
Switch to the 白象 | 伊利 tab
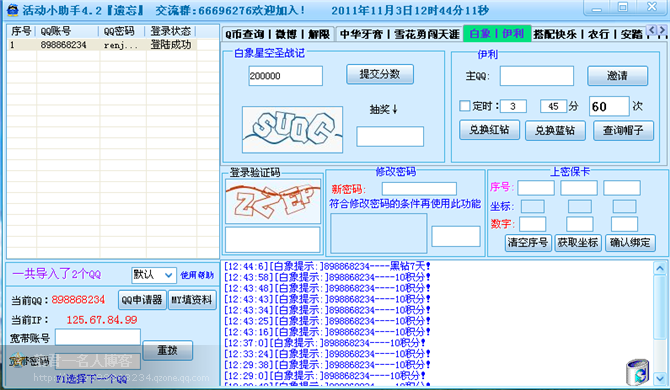tap(497, 34)
